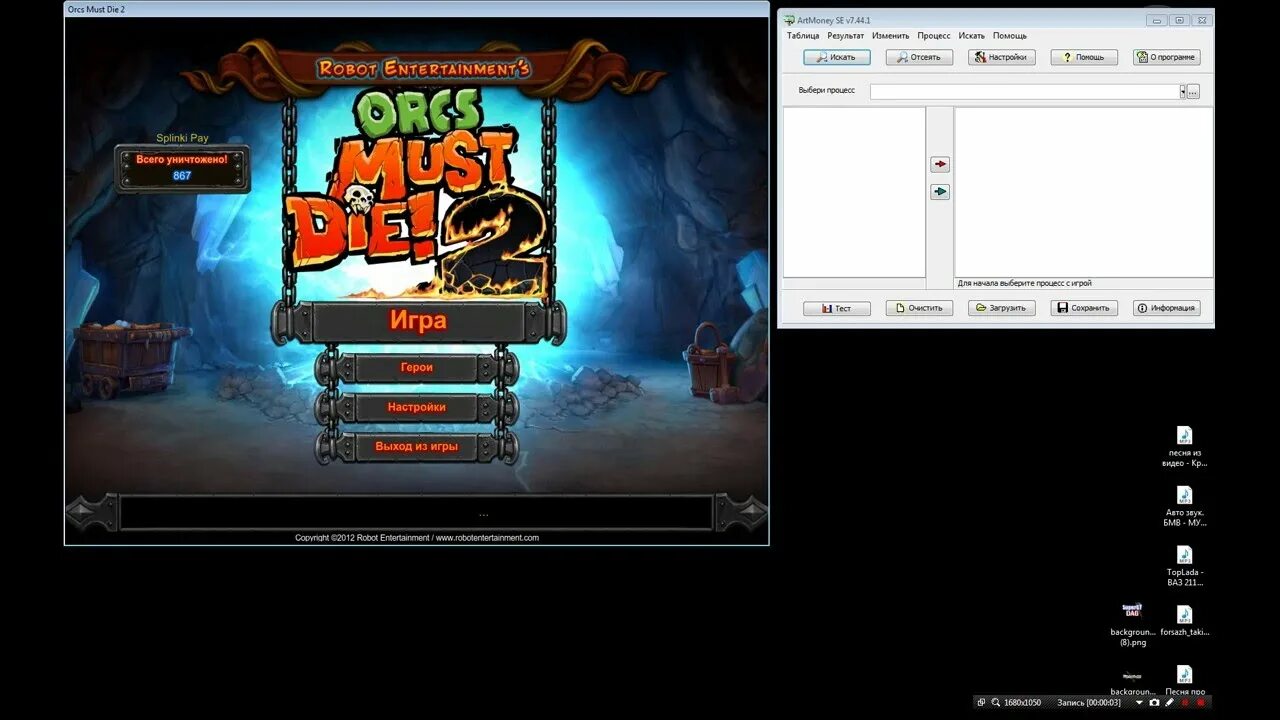Click recorder window selection icon
Image resolution: width=1280 pixels, height=720 pixels.
click(x=981, y=703)
